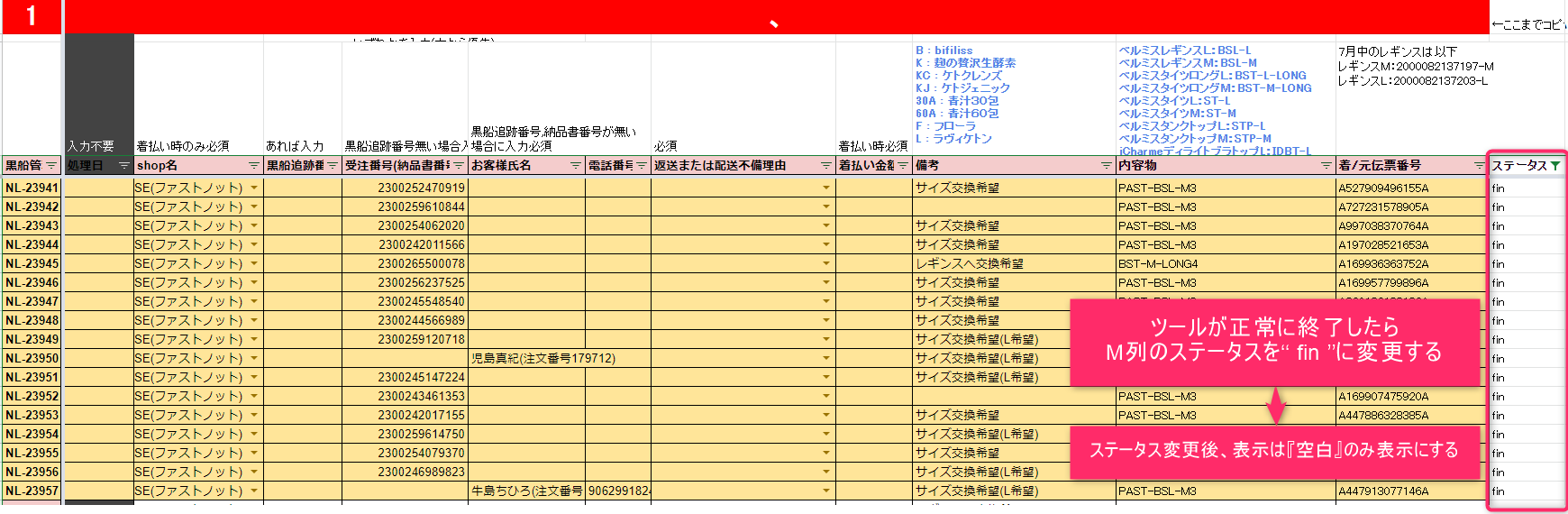This screenshot has height=514, width=1568.
Task: Select slip number A169907475920A
Action: (1383, 396)
